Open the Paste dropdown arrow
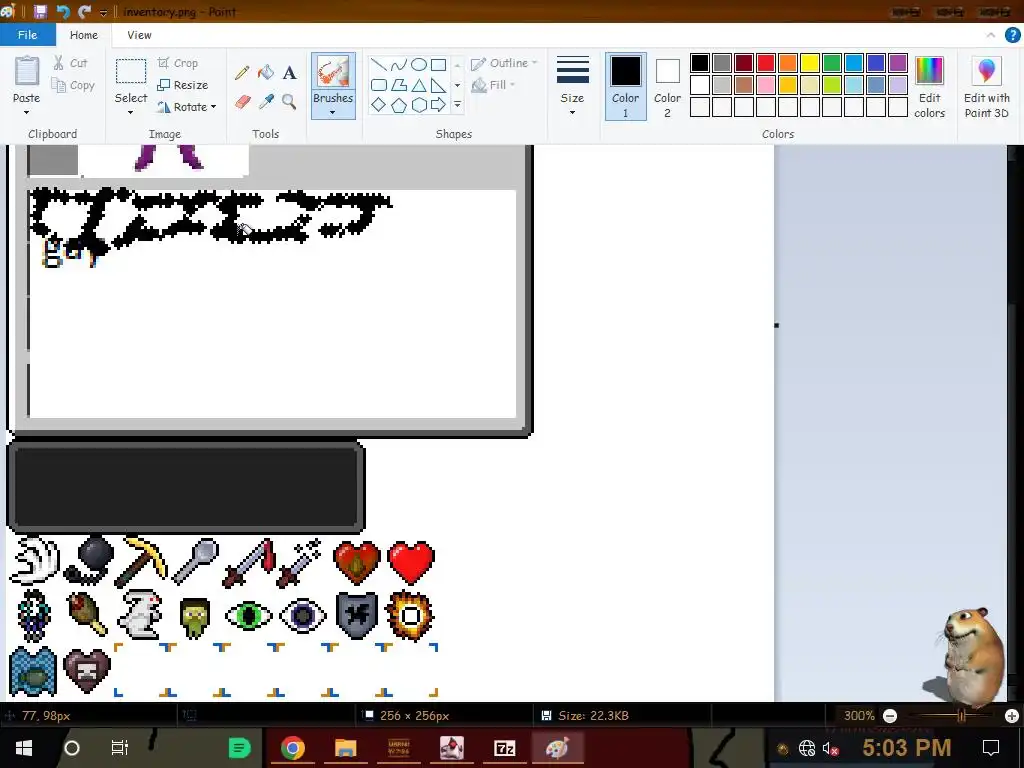The image size is (1024, 768). coord(26,112)
